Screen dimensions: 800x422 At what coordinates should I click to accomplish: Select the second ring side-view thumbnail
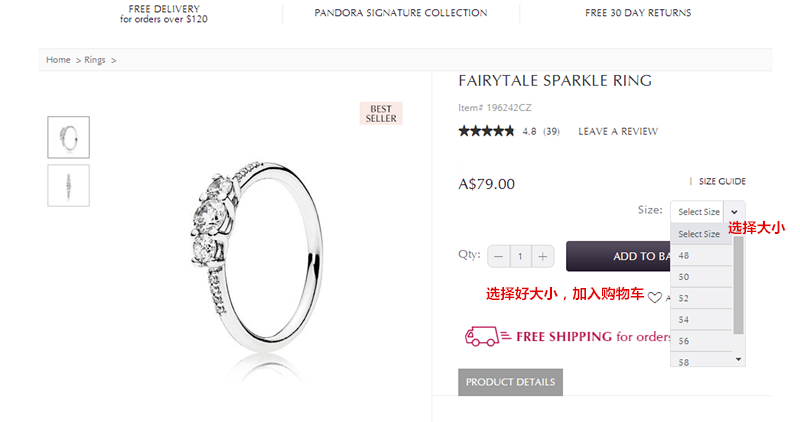pos(68,186)
